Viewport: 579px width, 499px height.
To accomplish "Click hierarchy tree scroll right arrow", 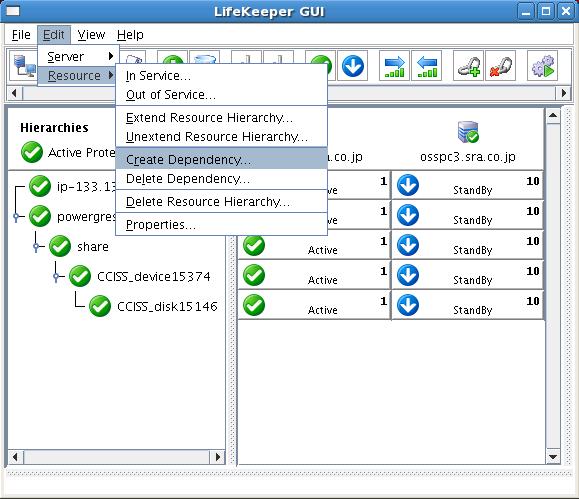I will (217, 457).
